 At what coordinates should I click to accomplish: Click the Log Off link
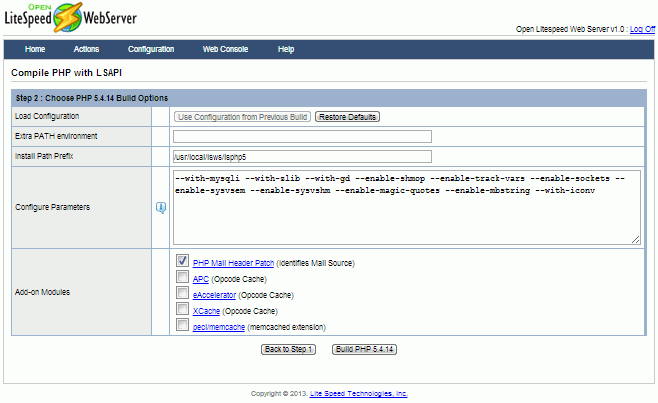coord(642,29)
